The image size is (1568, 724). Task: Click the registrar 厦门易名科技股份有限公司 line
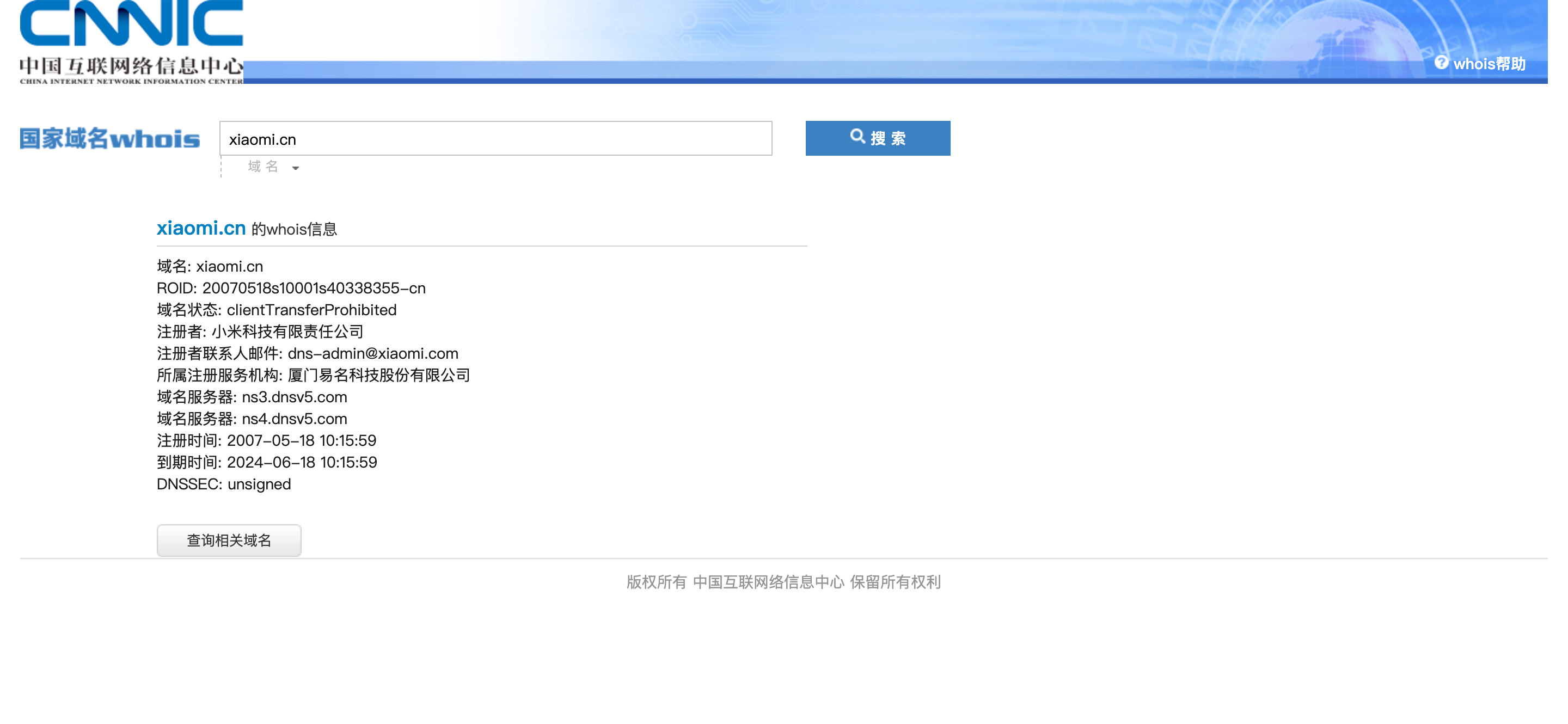[313, 376]
